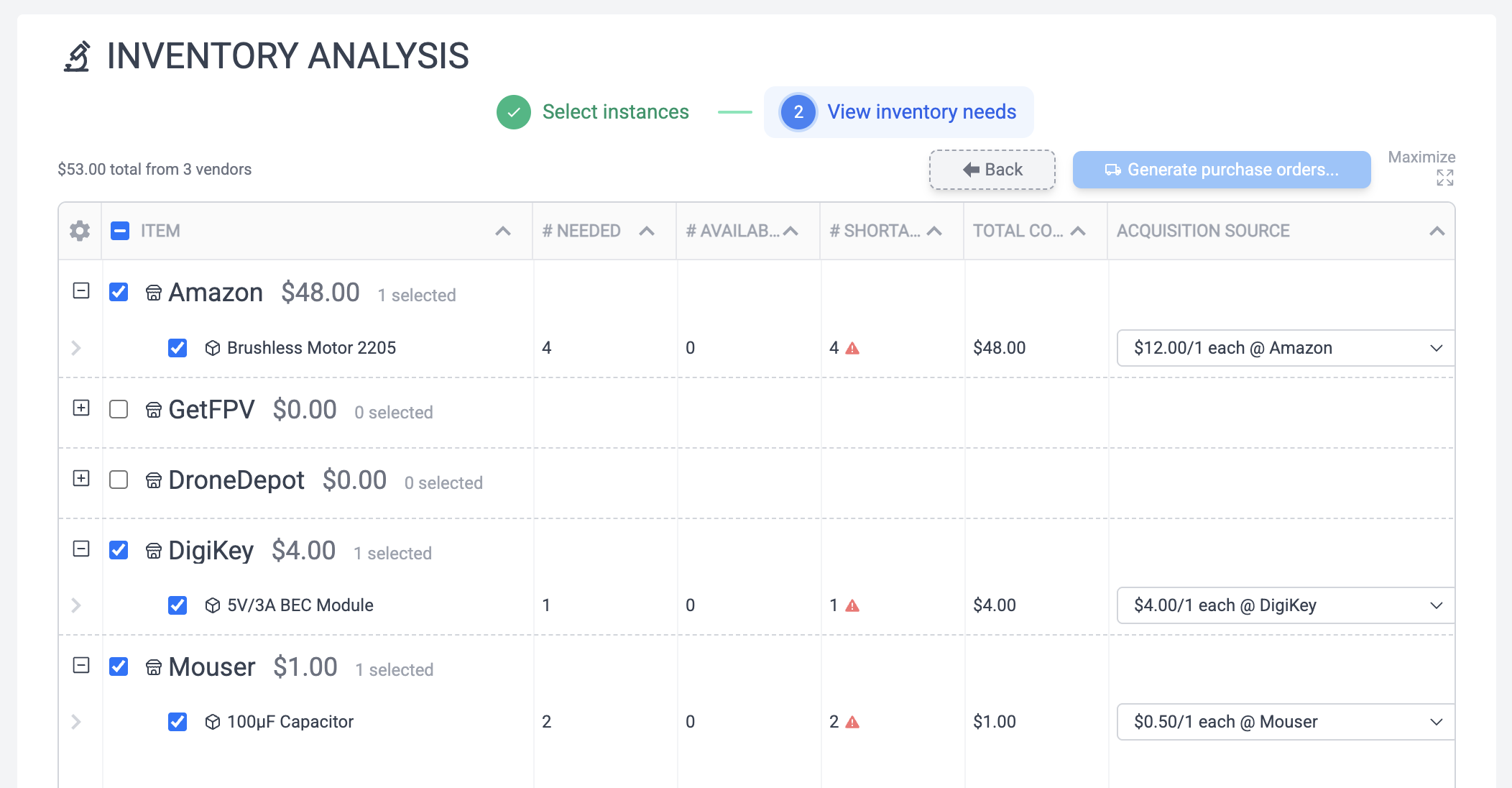Click the microscope icon next to Inventory Analysis

(78, 55)
